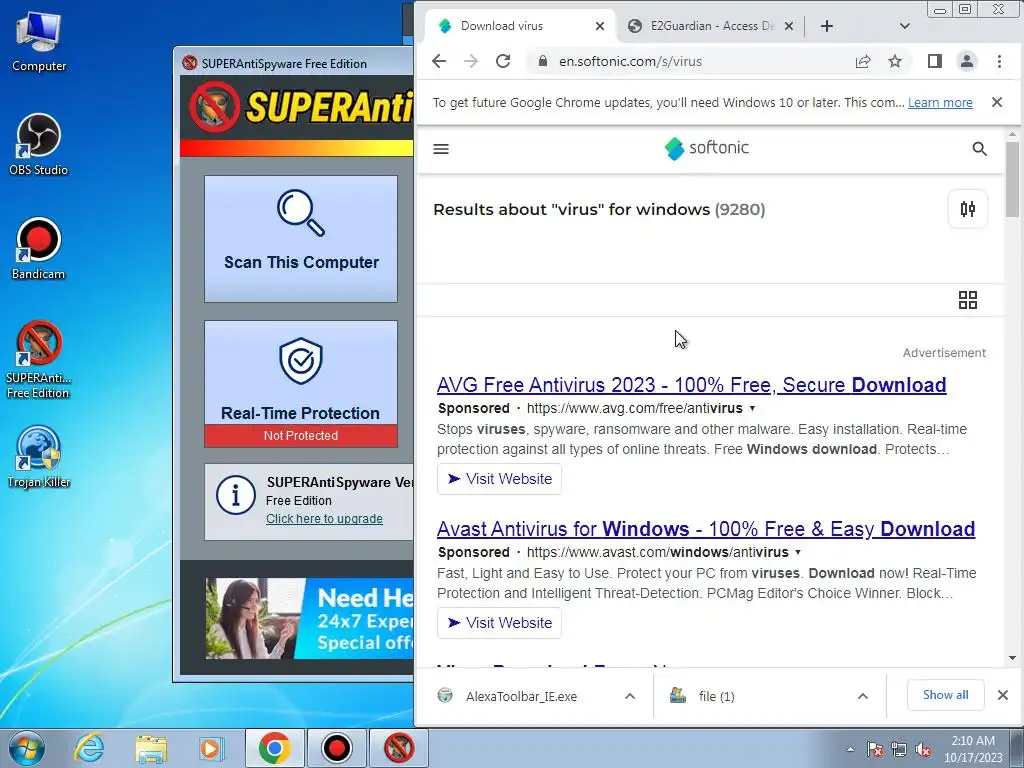Click the softonic logo

click(x=707, y=148)
